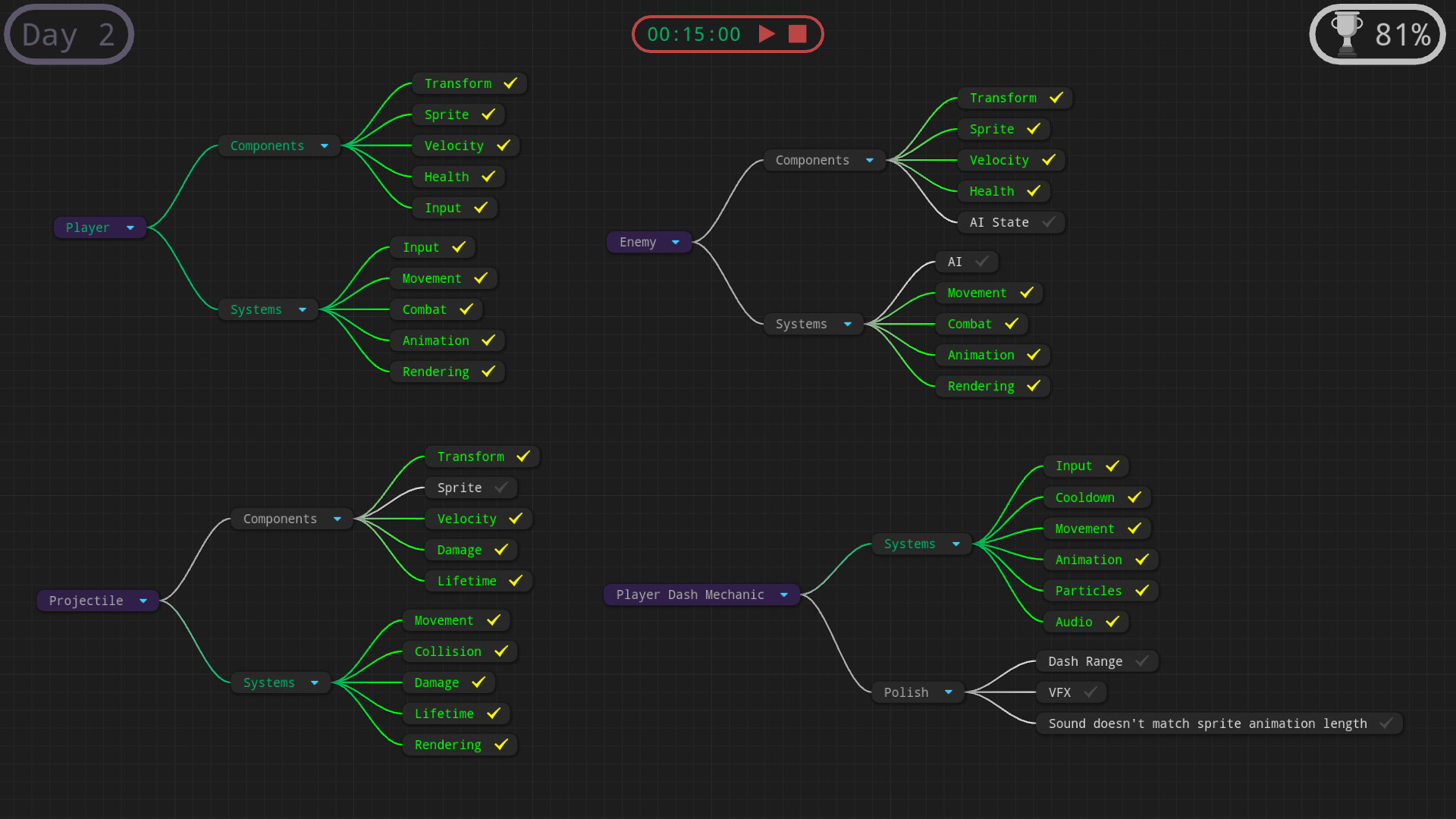Click Projectile Velocity label
The image size is (1456, 819).
coord(466,519)
